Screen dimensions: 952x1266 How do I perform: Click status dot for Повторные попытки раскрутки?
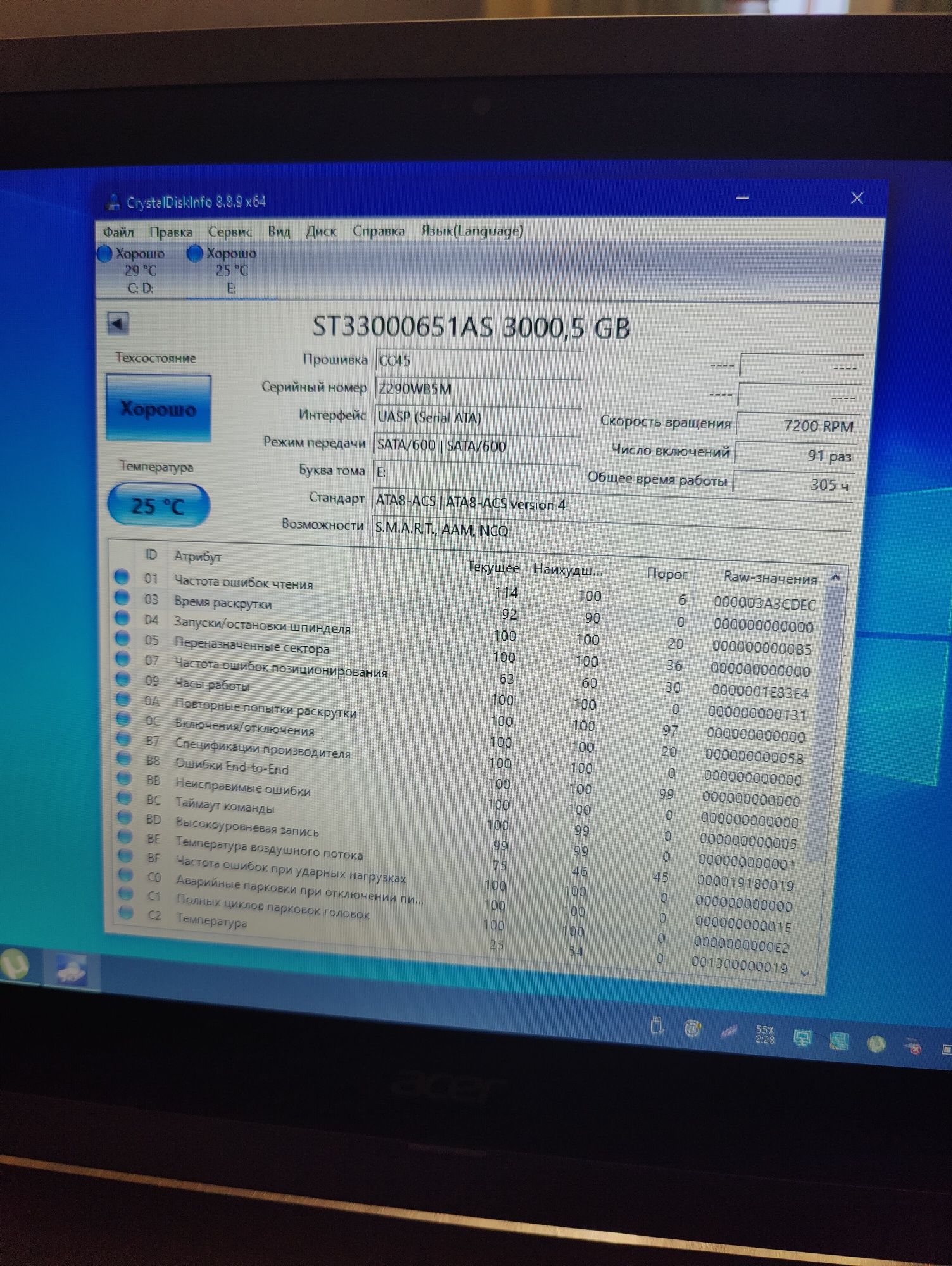(124, 699)
